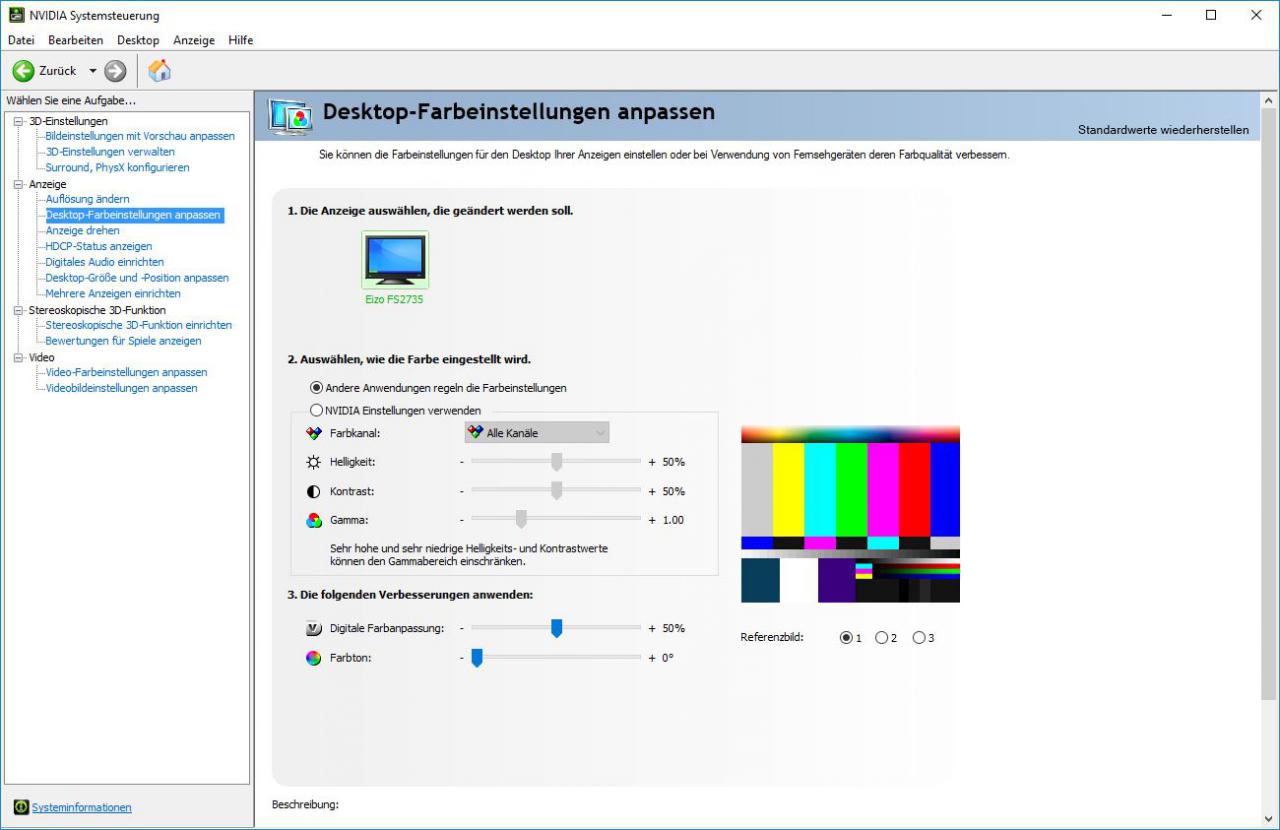Open "Stereoskopische 3D-Funktion einrichten" page
Screen dimensions: 1280x830
point(138,325)
